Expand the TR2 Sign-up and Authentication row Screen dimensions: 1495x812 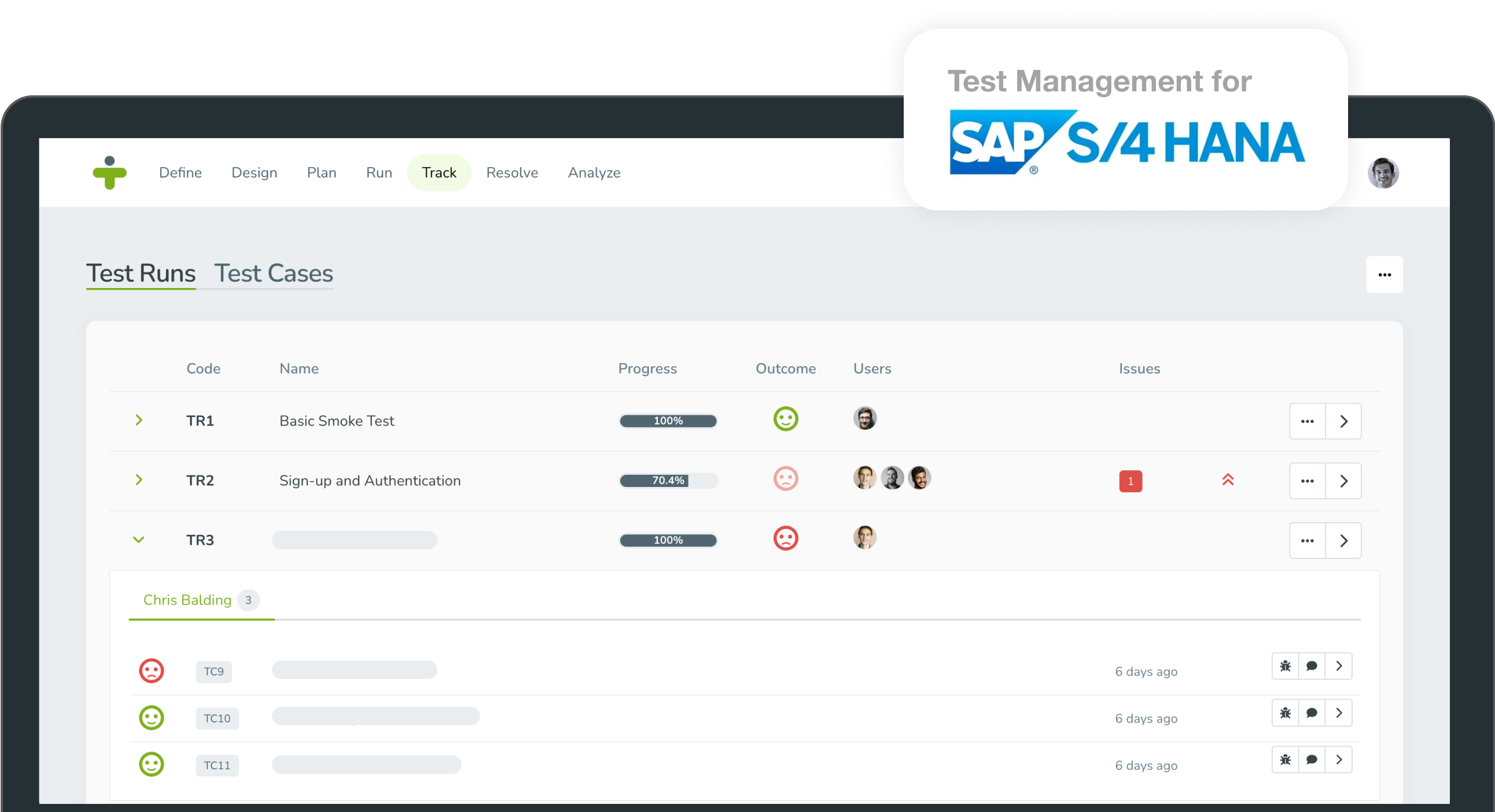(x=139, y=479)
